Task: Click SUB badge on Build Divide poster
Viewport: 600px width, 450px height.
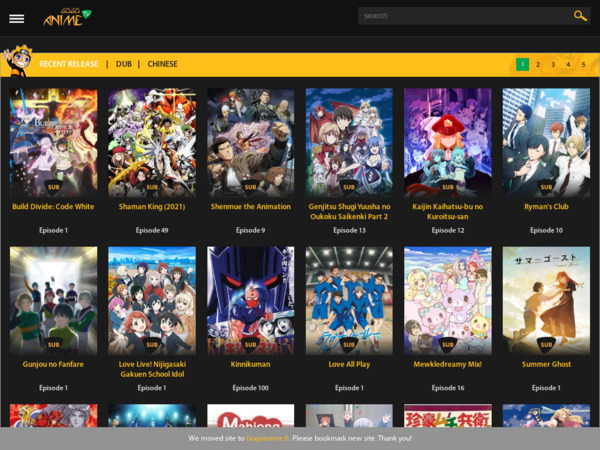Action: [x=54, y=187]
